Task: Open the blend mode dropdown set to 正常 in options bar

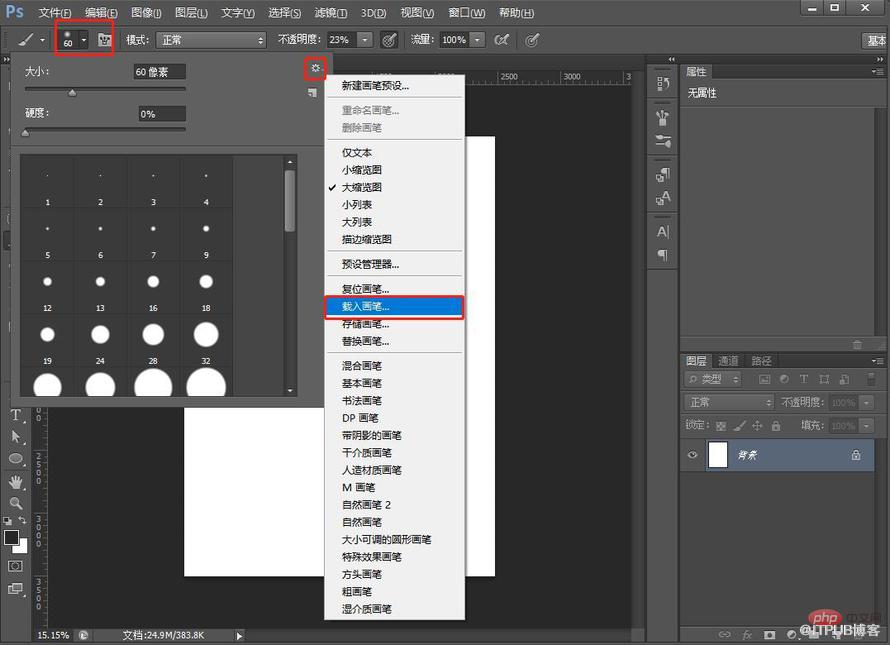Action: tap(211, 40)
